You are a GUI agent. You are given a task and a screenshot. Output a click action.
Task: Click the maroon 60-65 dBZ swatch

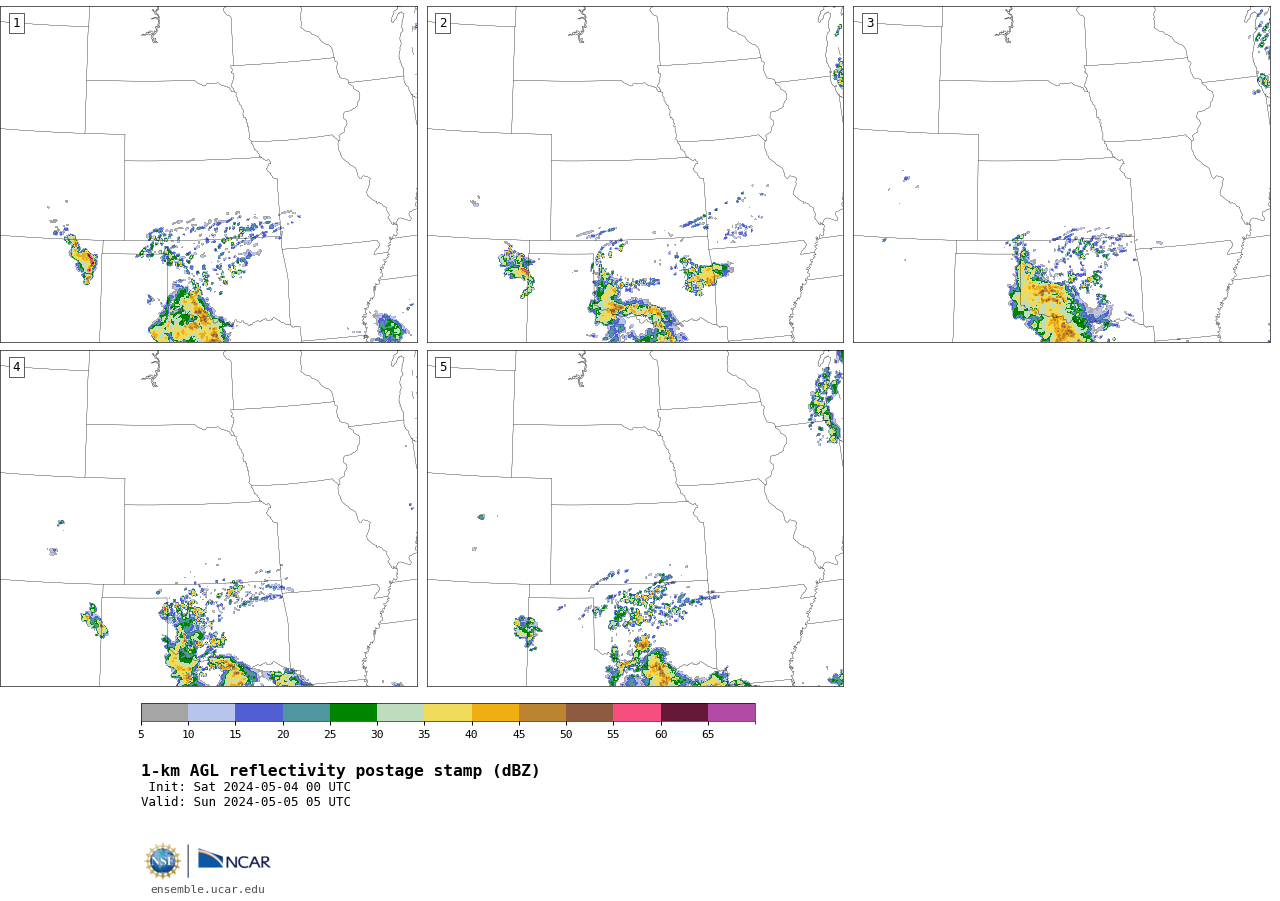pyautogui.click(x=684, y=713)
